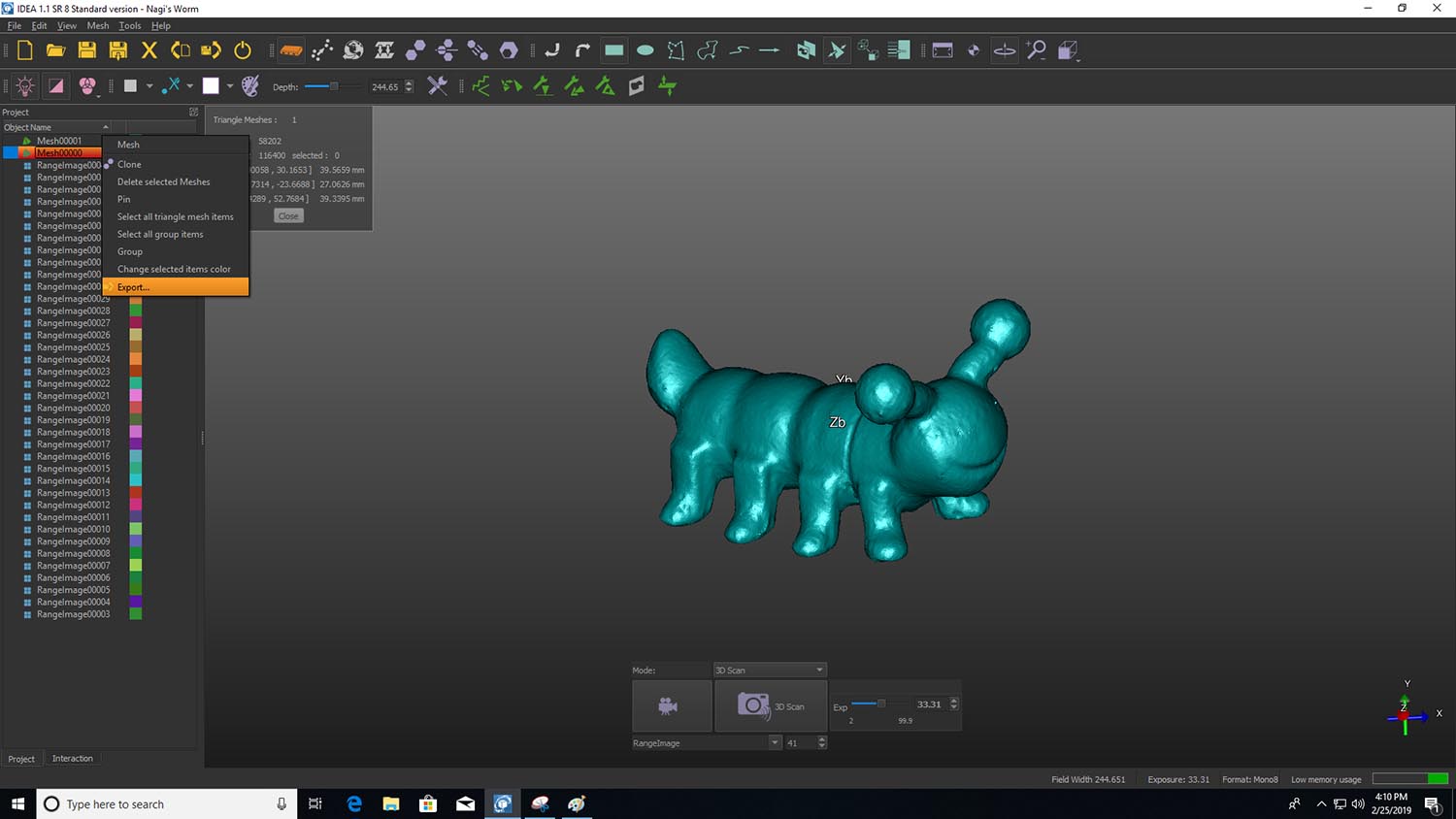Open the Edit menu

pyautogui.click(x=39, y=26)
